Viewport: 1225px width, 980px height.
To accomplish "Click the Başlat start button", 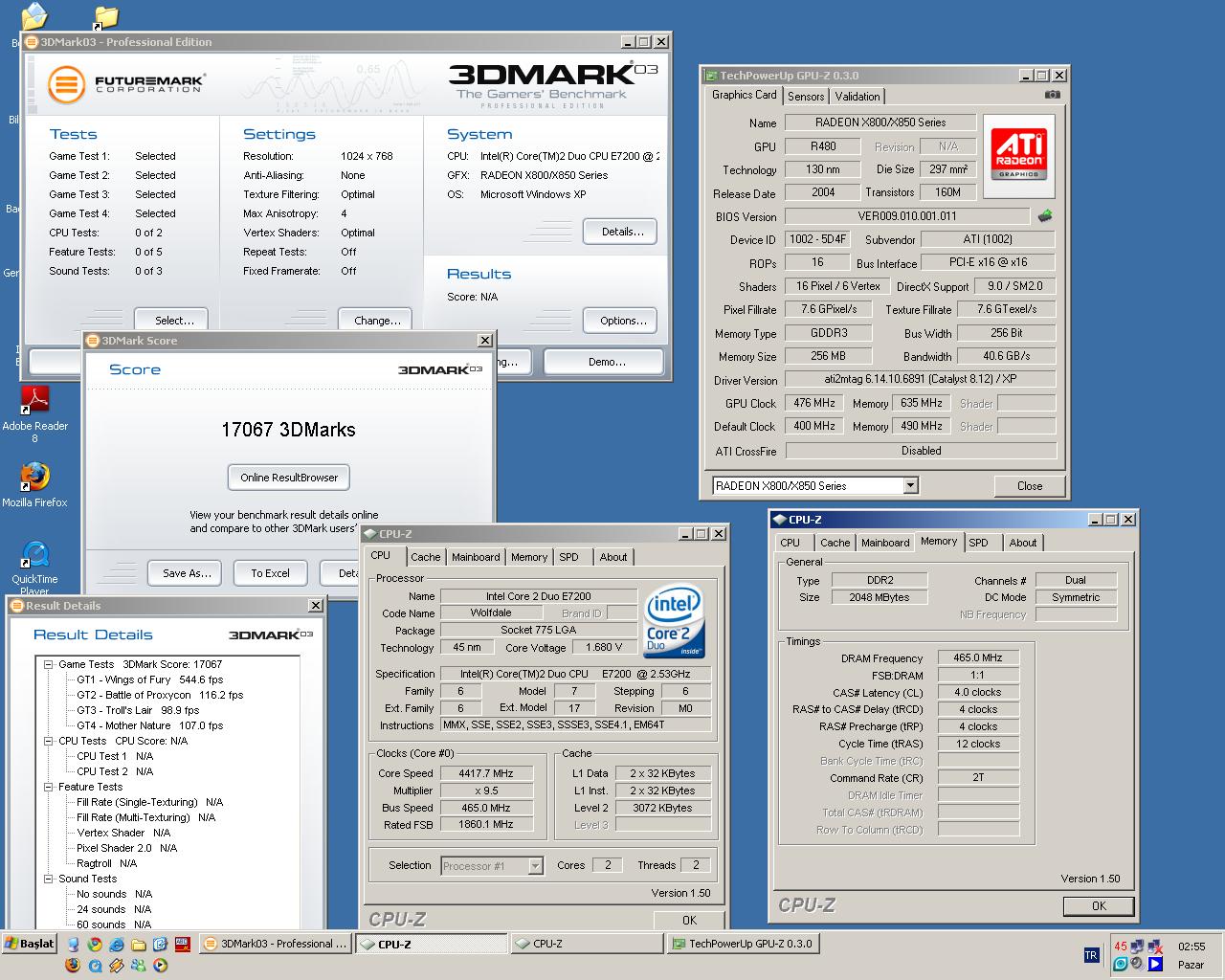I will [30, 944].
